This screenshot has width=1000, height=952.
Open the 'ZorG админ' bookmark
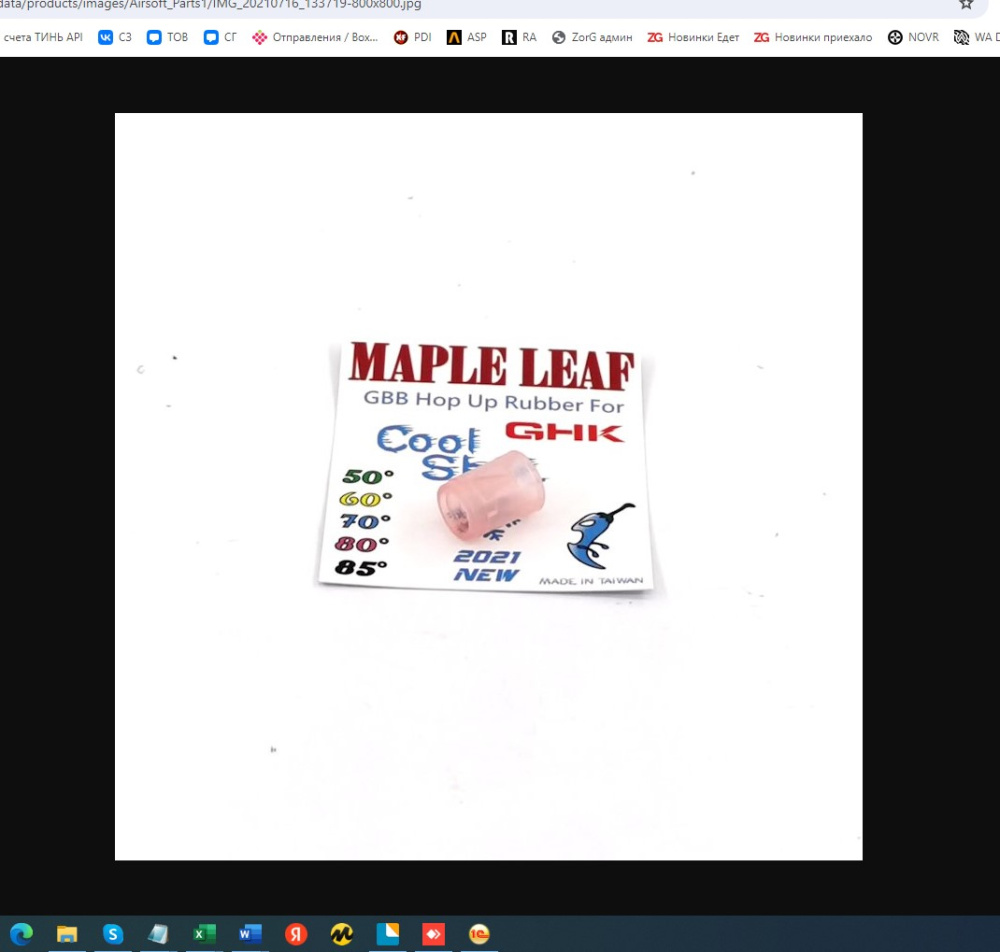pyautogui.click(x=592, y=37)
